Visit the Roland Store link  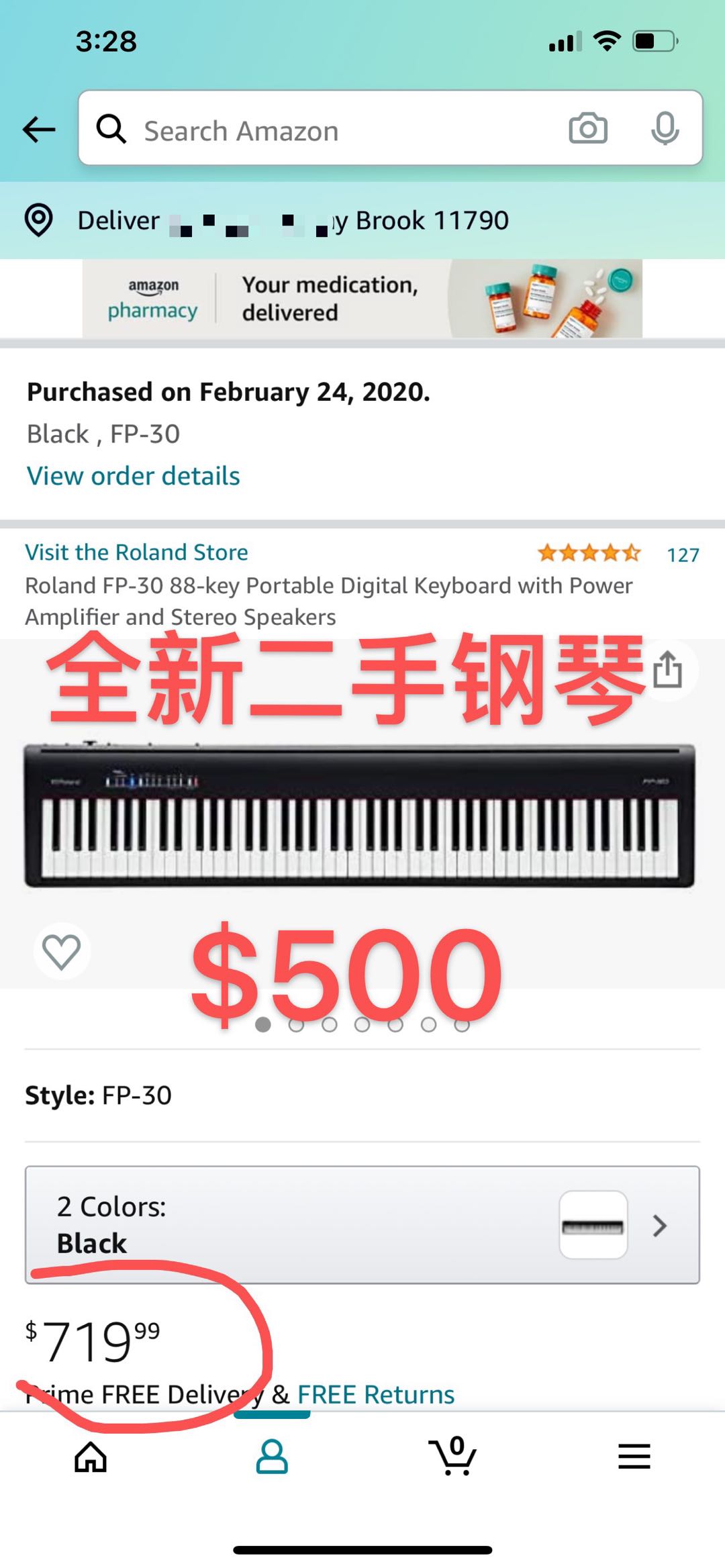coord(136,552)
